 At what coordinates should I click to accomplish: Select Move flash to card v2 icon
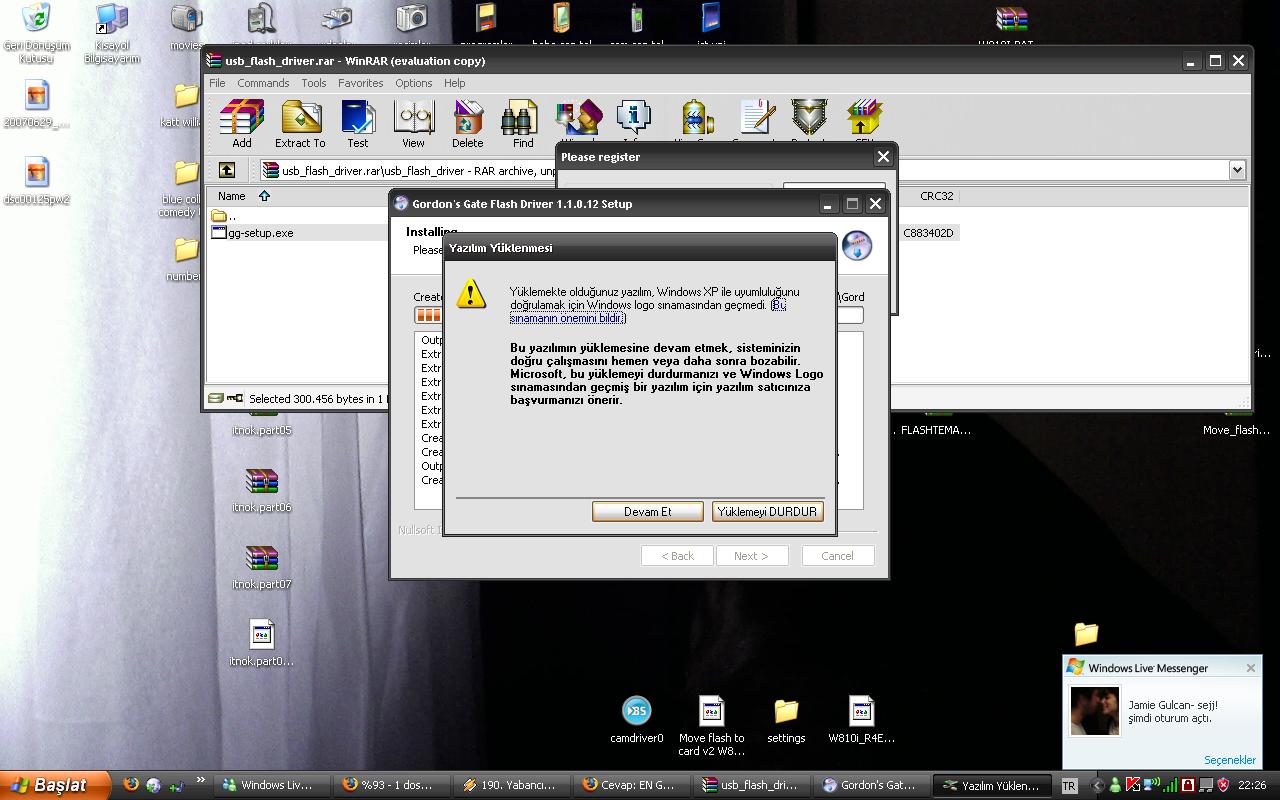[711, 726]
